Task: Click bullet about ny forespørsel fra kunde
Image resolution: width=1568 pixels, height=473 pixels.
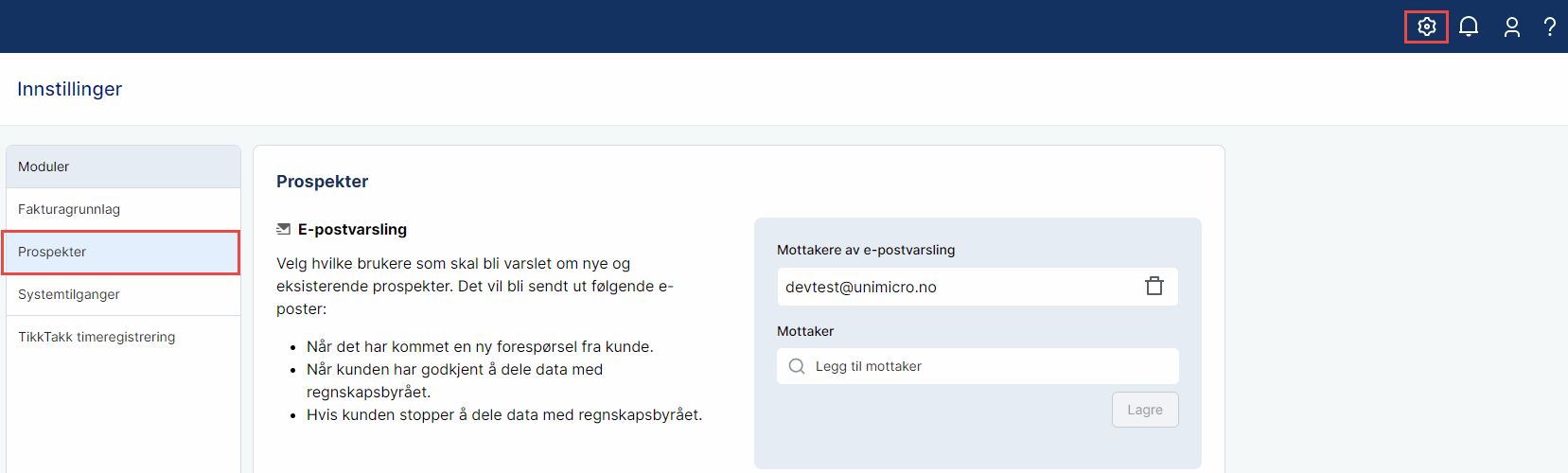Action: coord(480,346)
